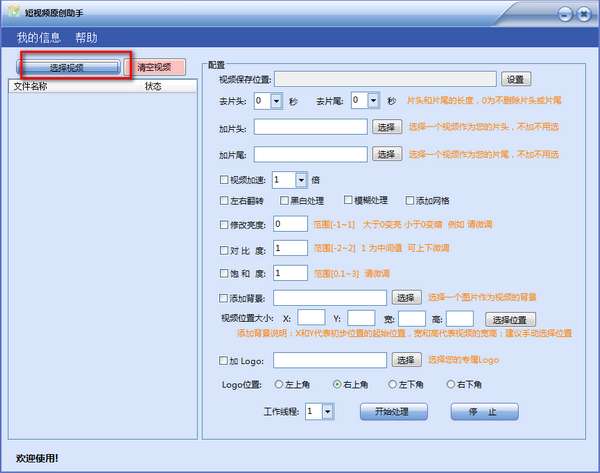Click 选择 button beside 加片头
The image size is (600, 473).
click(386, 127)
